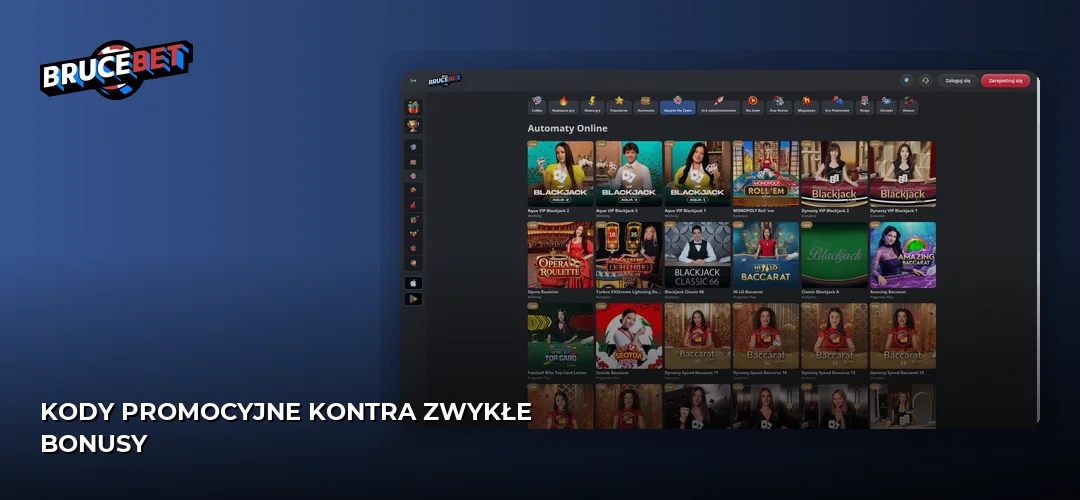
Task: Select the Kup Bonus tab
Action: [x=778, y=105]
